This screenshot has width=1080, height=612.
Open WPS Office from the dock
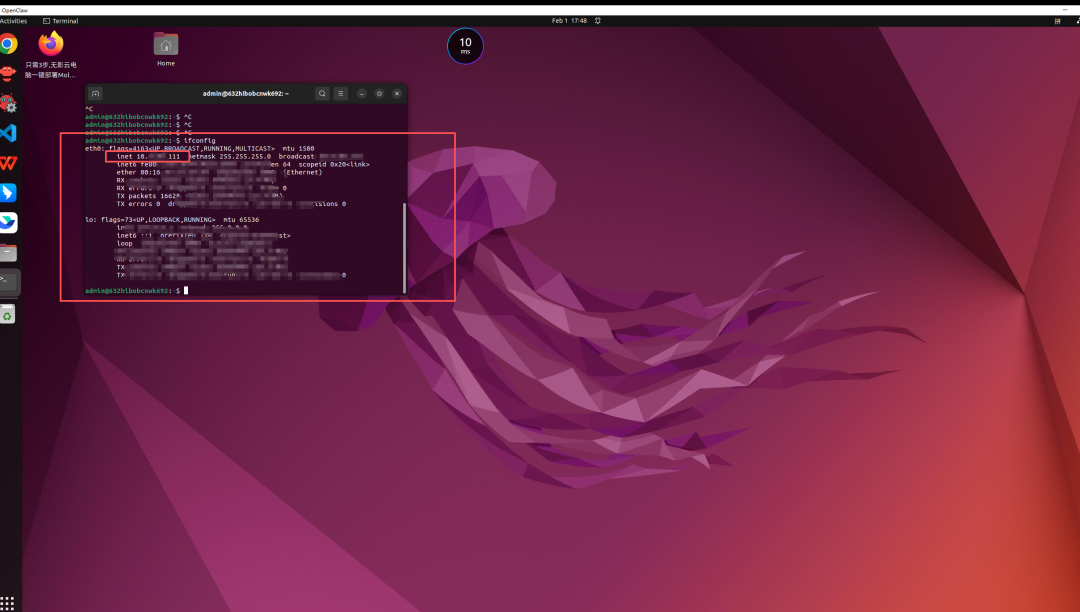[8, 162]
